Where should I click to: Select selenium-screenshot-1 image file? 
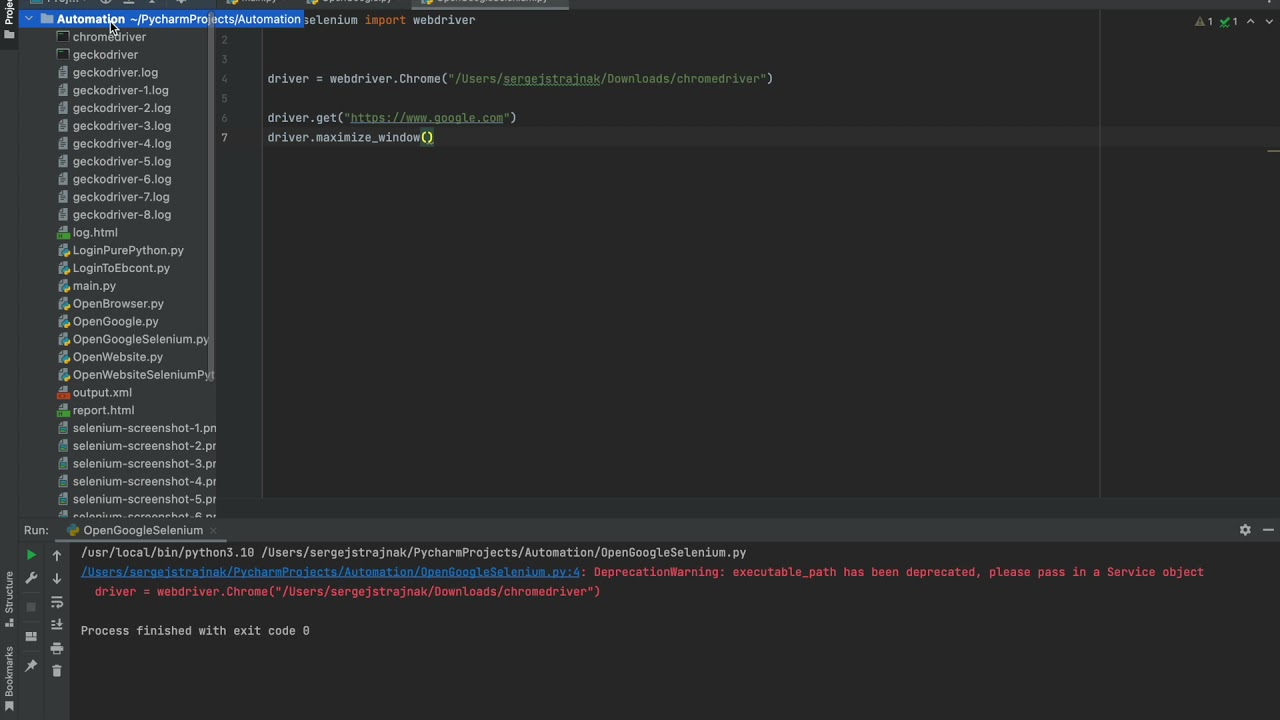coord(144,428)
